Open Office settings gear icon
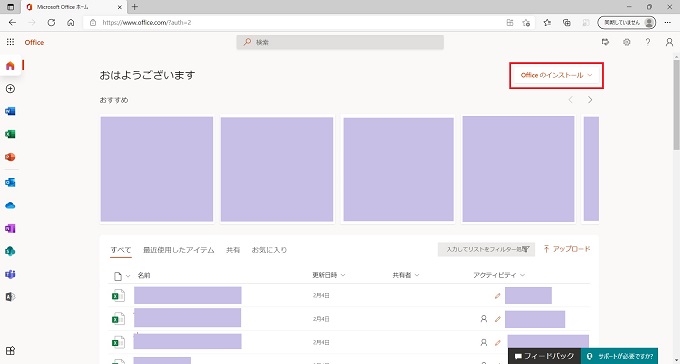This screenshot has height=364, width=680. point(627,42)
